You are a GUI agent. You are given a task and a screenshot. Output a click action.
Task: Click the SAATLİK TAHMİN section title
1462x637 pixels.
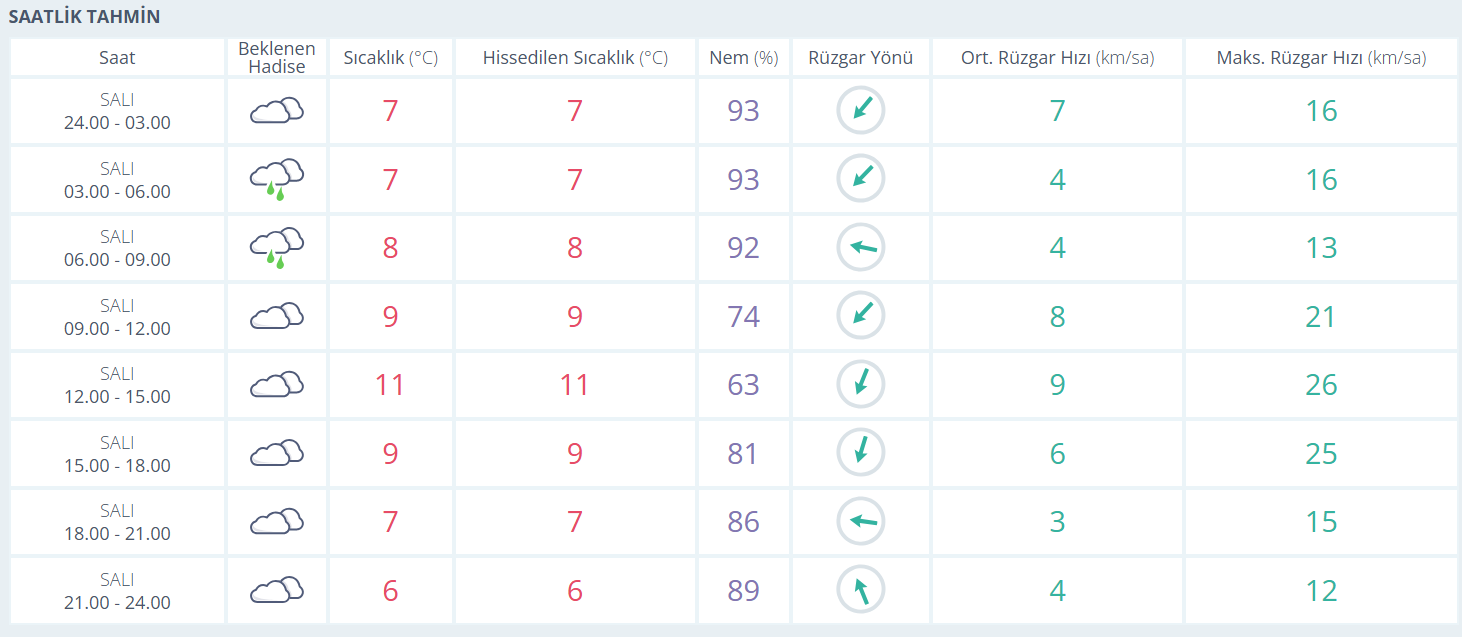pos(84,17)
